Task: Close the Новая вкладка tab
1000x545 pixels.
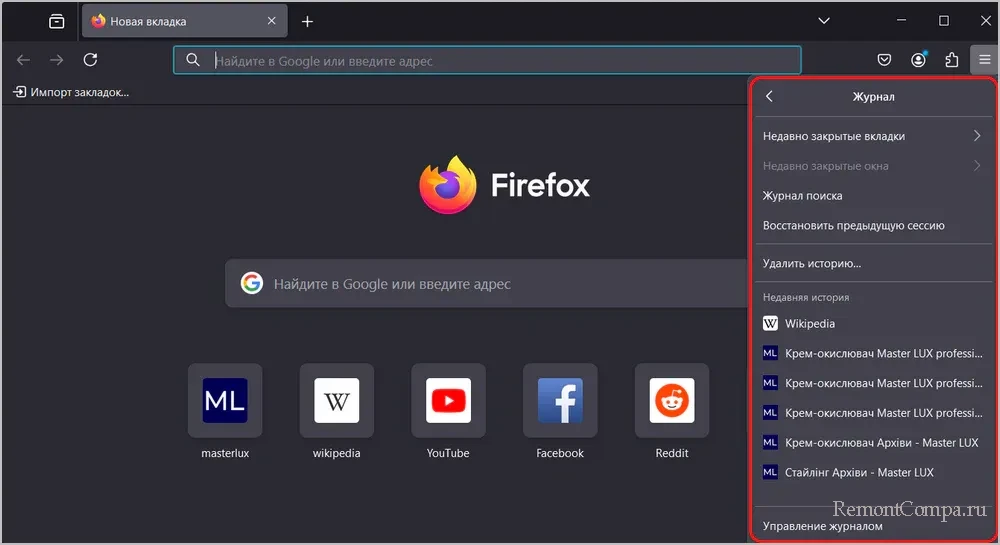Action: (x=272, y=21)
